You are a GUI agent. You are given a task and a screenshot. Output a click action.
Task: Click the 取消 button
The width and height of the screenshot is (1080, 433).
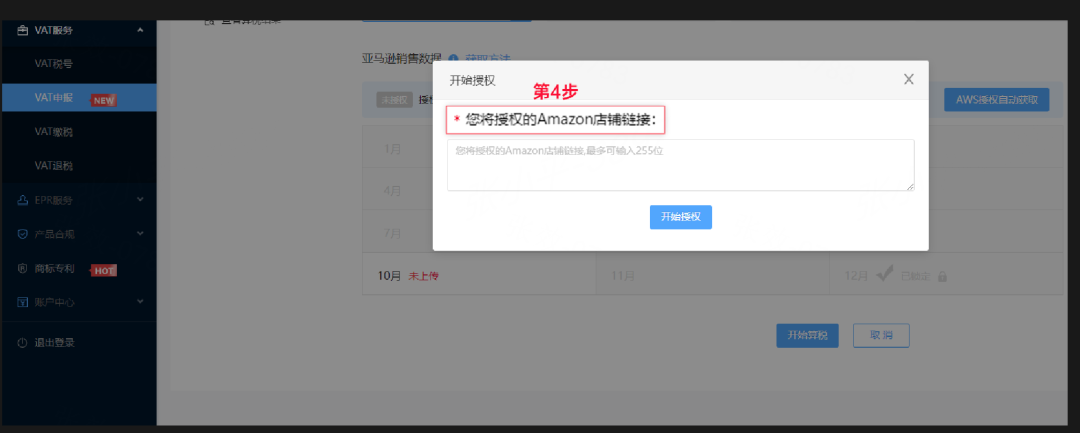[881, 335]
